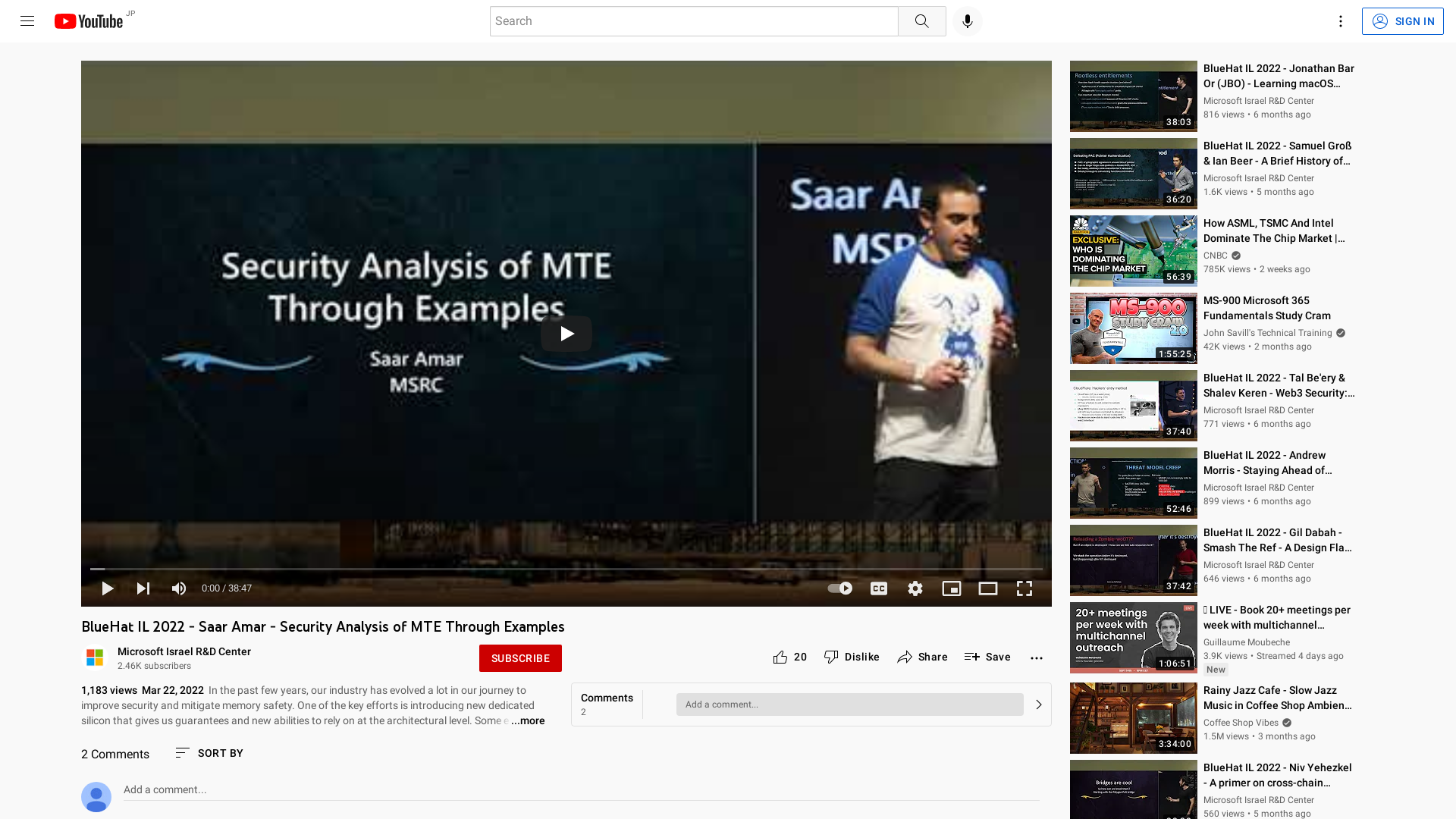Open Gil Dabah Smash The Ref thumbnail
Image resolution: width=1456 pixels, height=819 pixels.
tap(1133, 560)
